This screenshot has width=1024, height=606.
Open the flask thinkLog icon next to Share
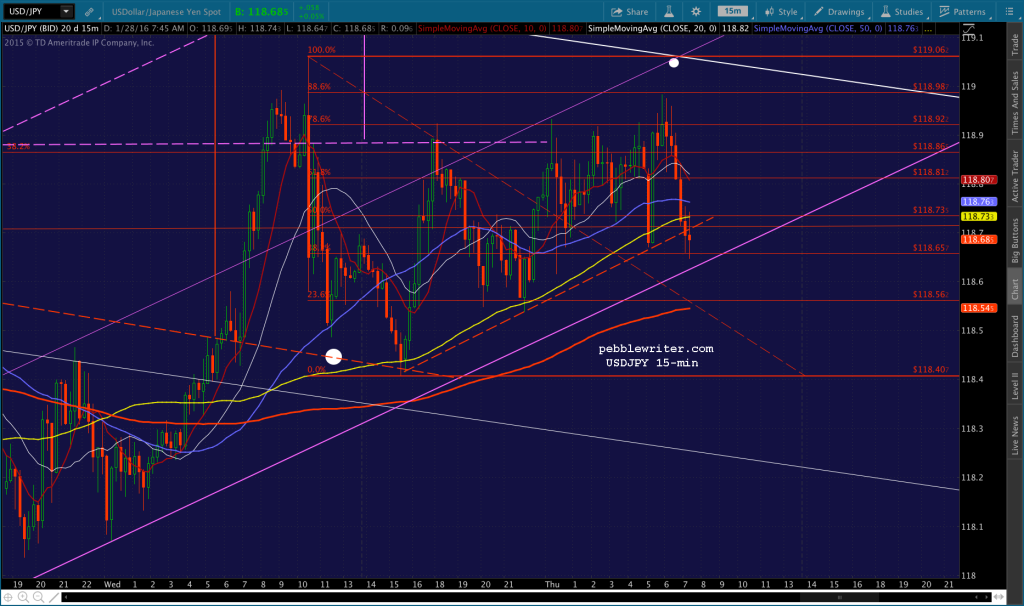coord(669,12)
